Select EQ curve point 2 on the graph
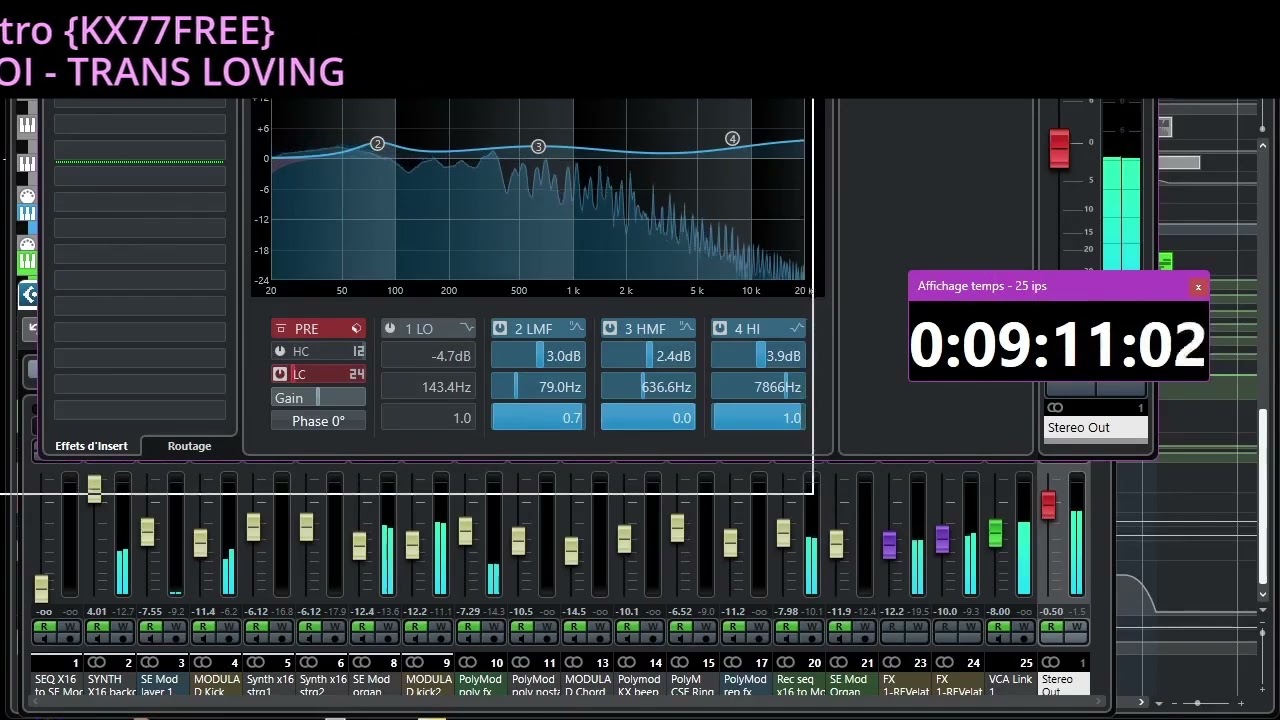This screenshot has height=720, width=1280. (377, 144)
